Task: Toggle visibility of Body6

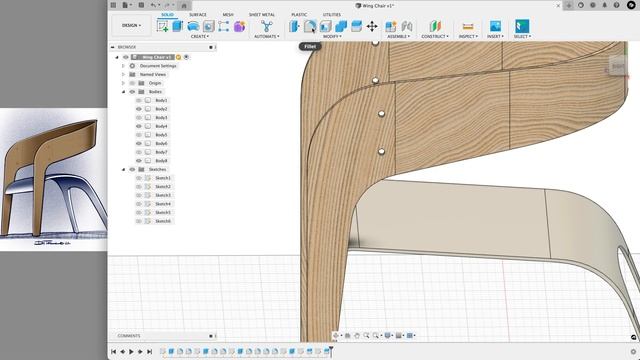Action: tap(139, 143)
